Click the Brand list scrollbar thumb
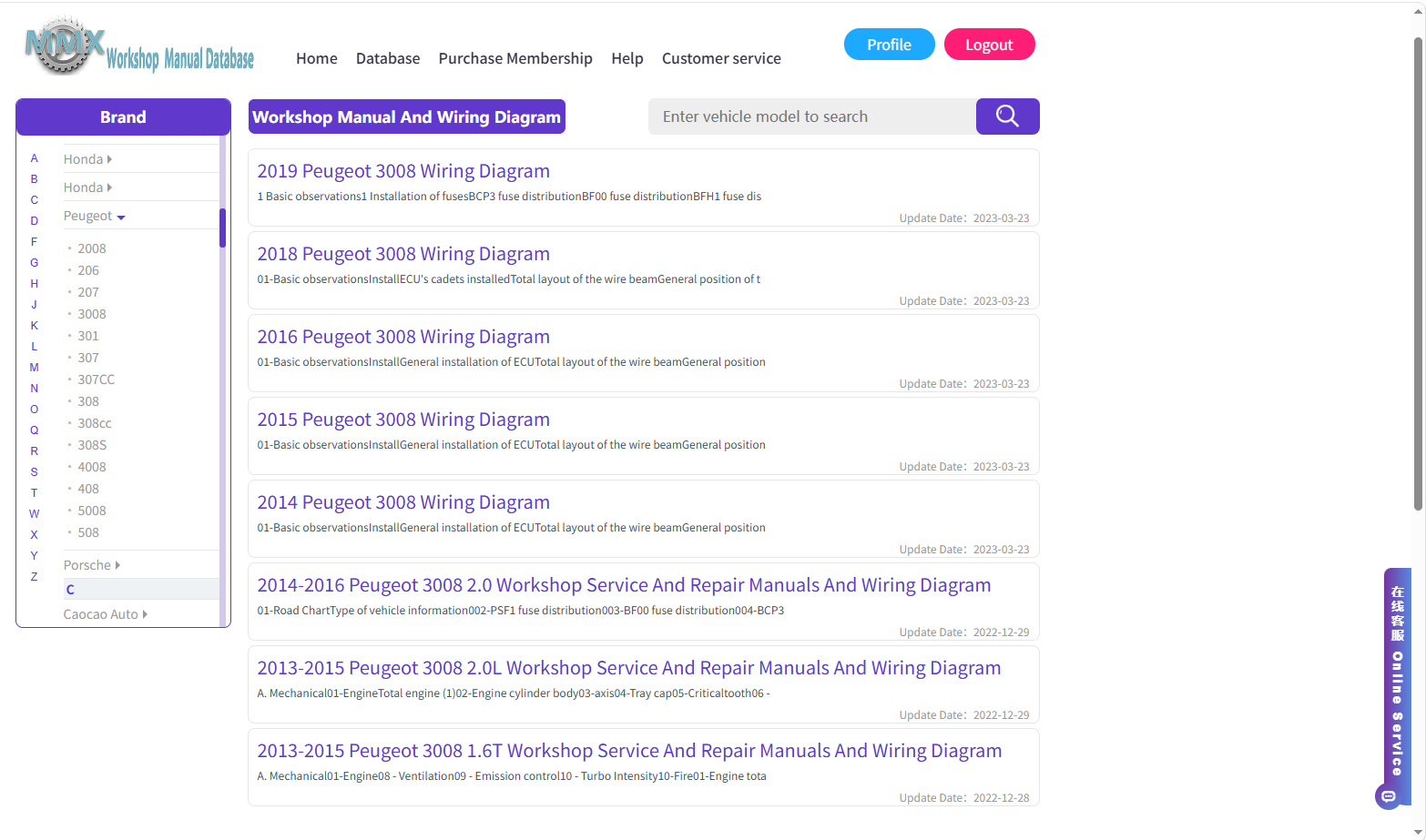 coord(222,228)
